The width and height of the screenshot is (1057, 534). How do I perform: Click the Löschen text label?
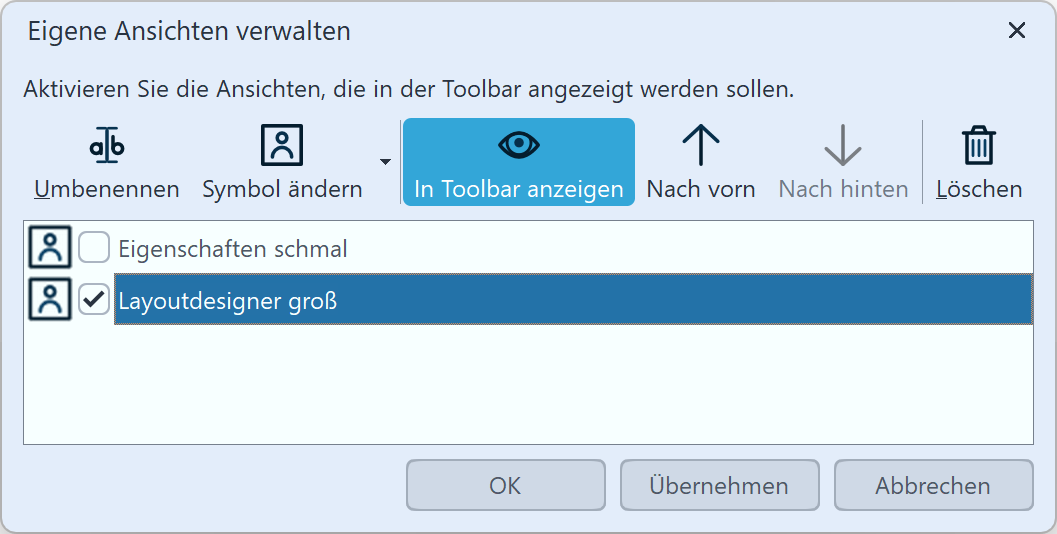[x=979, y=189]
